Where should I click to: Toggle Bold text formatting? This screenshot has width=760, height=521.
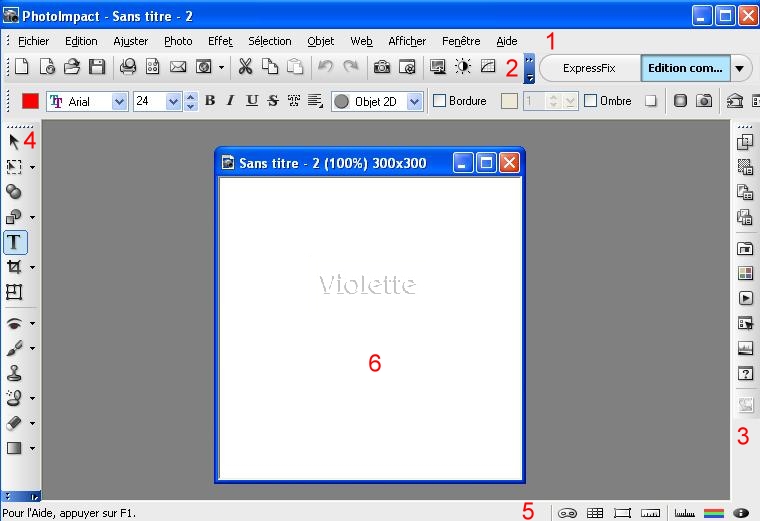tap(210, 101)
